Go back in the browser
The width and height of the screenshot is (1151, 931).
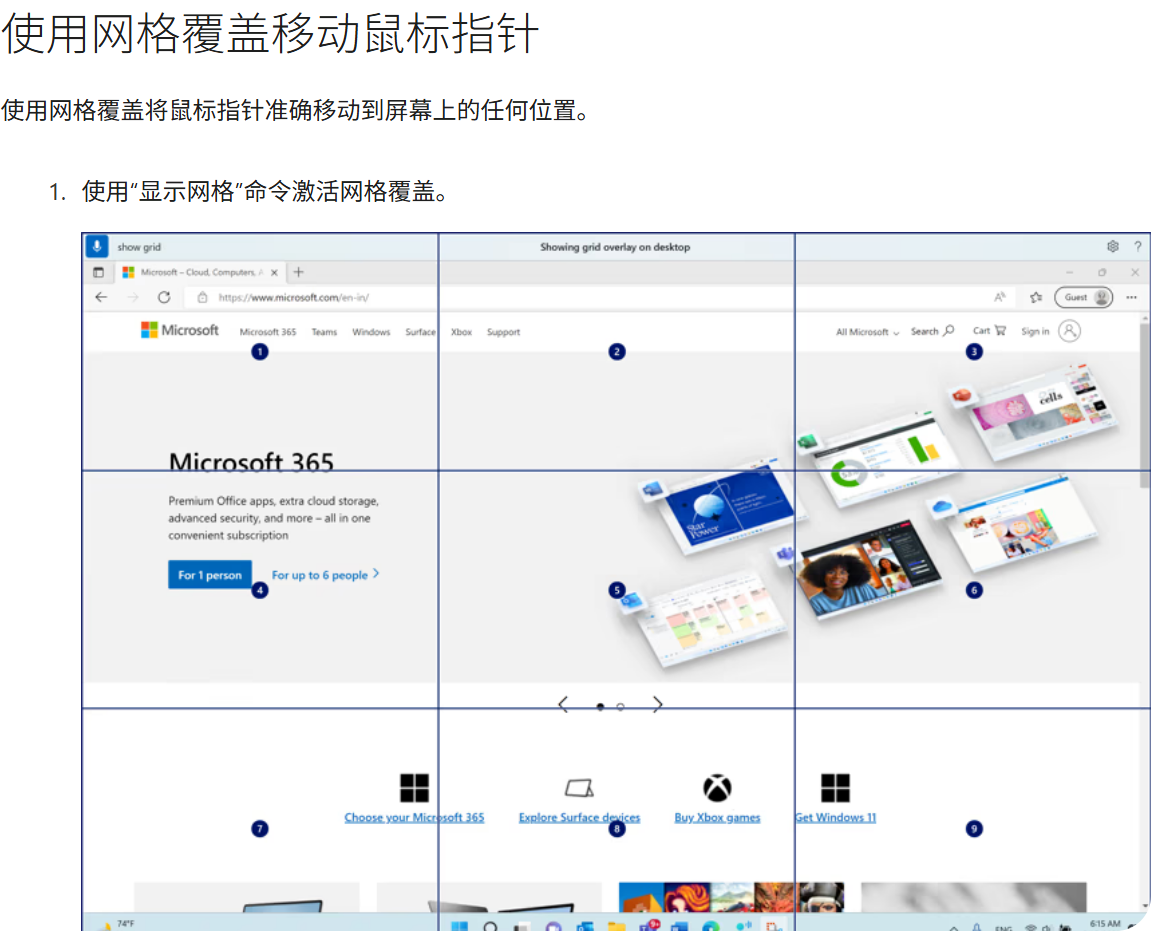click(101, 297)
